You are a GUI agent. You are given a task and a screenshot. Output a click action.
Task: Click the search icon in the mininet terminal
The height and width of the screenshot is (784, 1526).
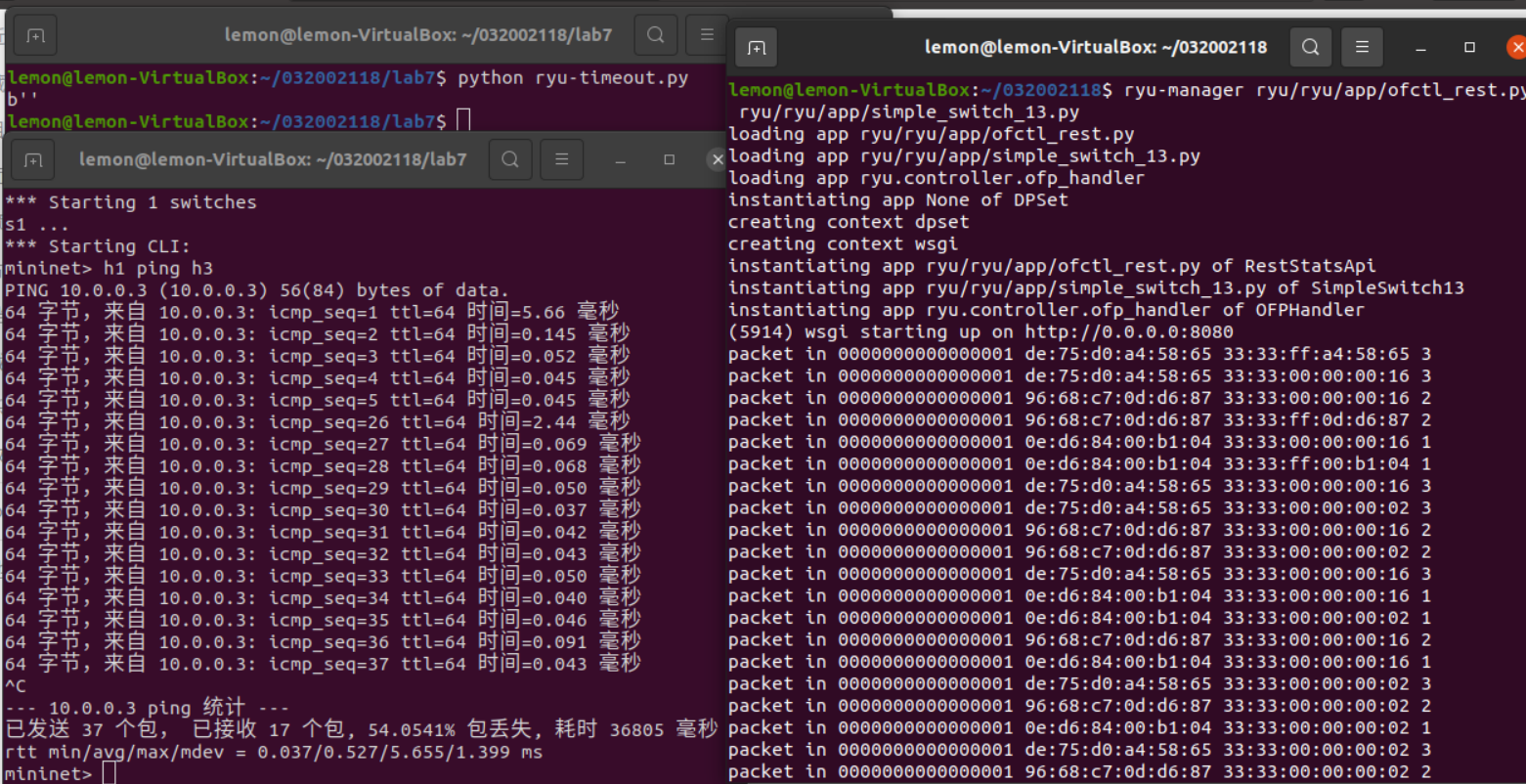510,159
